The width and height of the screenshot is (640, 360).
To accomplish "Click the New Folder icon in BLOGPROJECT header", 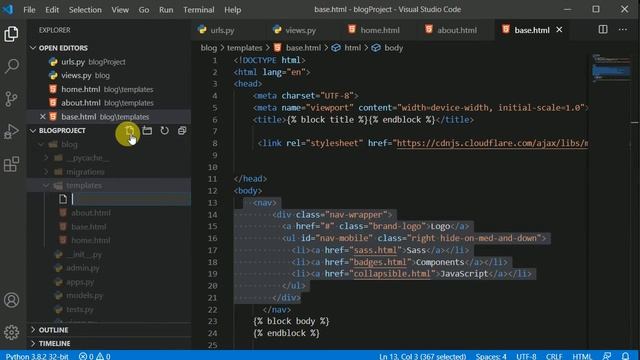I will click(x=147, y=131).
